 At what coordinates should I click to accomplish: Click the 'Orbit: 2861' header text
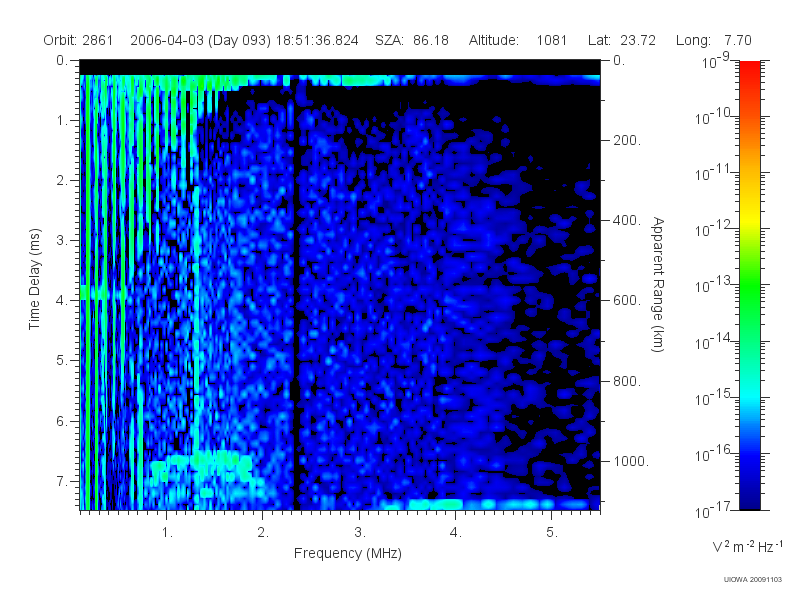pos(78,40)
